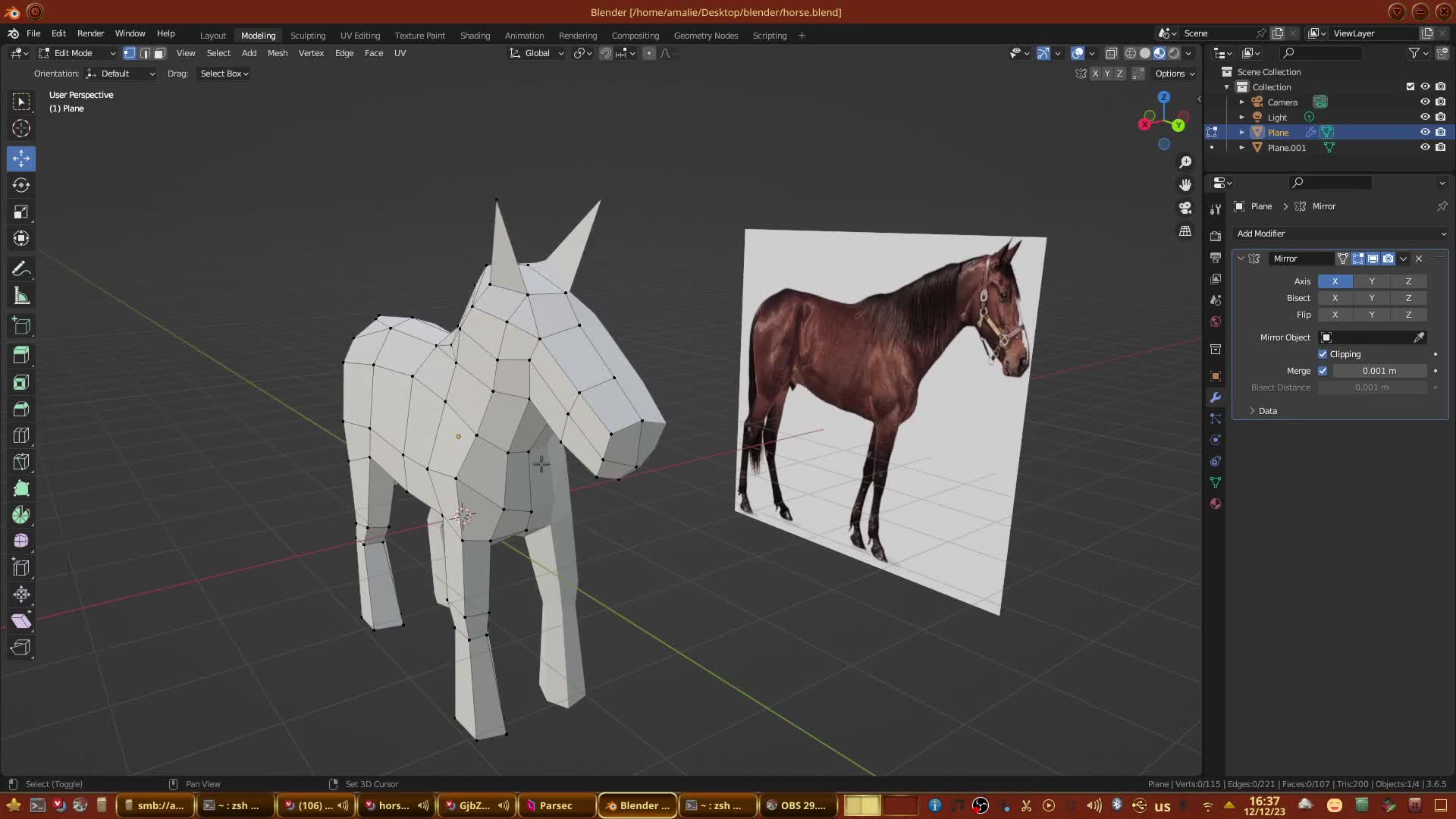Open the Mesh menu
The image size is (1456, 819).
[x=277, y=53]
